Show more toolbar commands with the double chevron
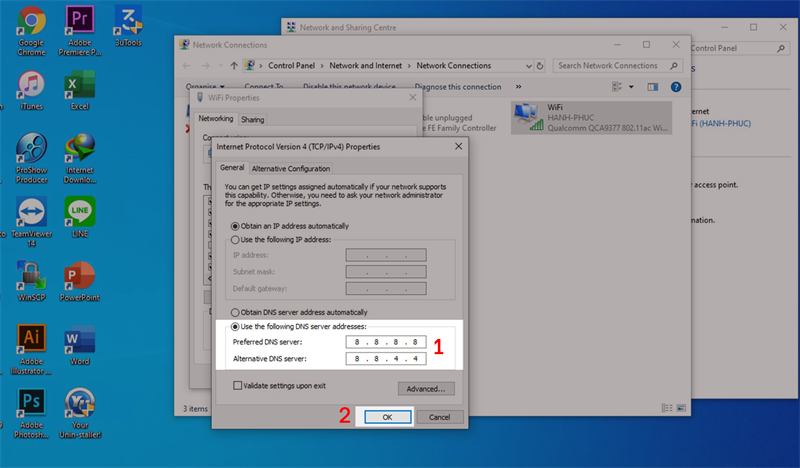 pos(518,87)
